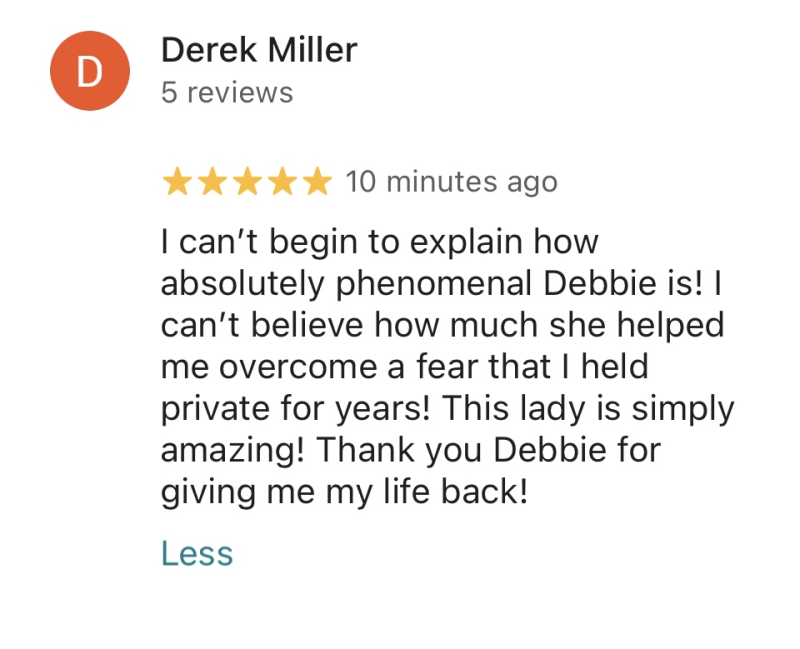Click the line 'me overcome a fear that I held'
This screenshot has width=800, height=649.
point(405,366)
